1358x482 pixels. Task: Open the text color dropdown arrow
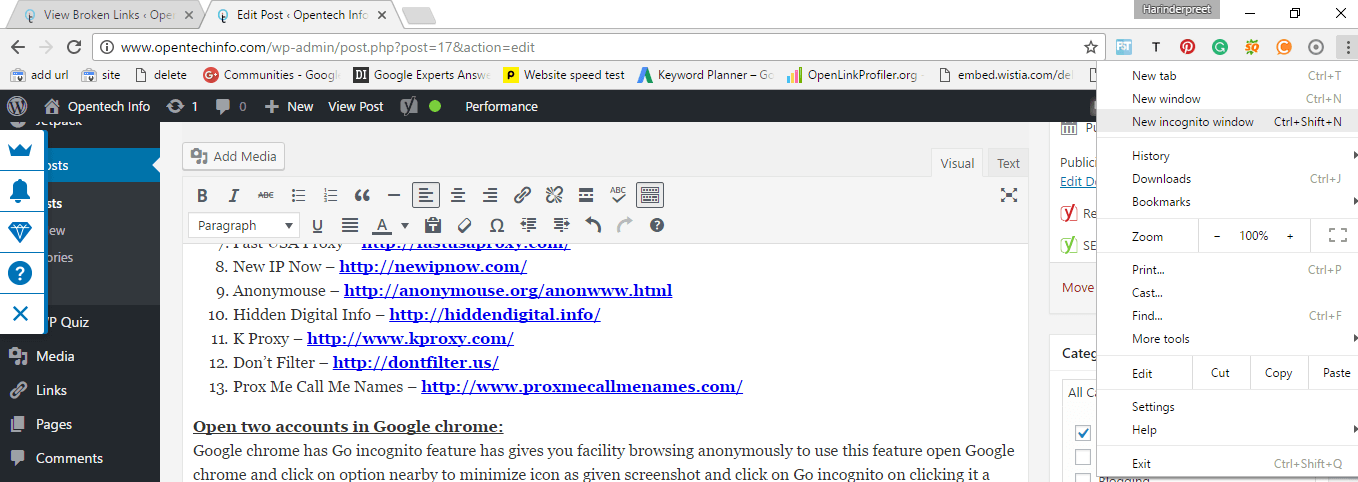[x=405, y=225]
